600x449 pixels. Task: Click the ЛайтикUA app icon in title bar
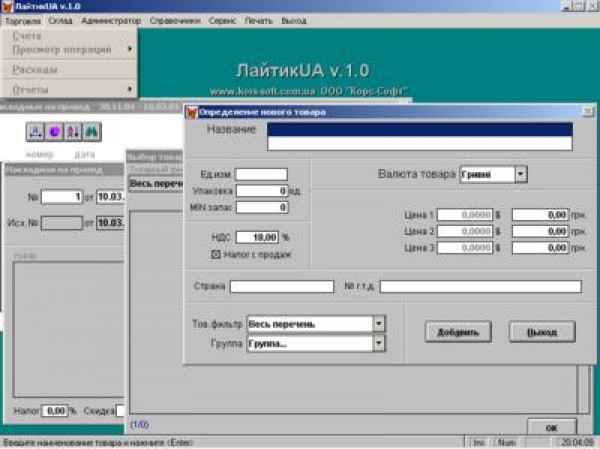click(x=7, y=6)
